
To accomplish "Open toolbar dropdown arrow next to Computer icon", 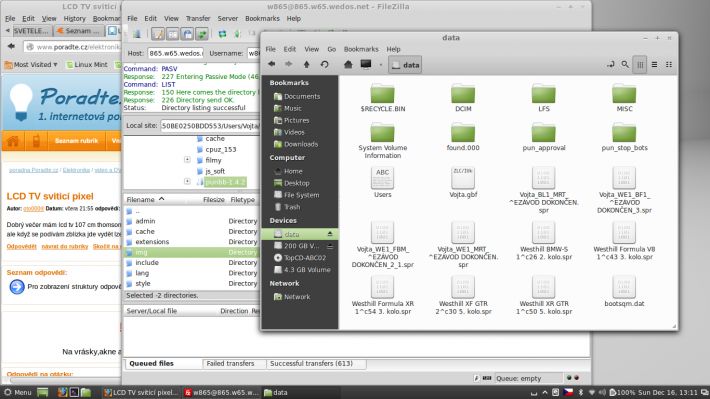I will tap(380, 65).
